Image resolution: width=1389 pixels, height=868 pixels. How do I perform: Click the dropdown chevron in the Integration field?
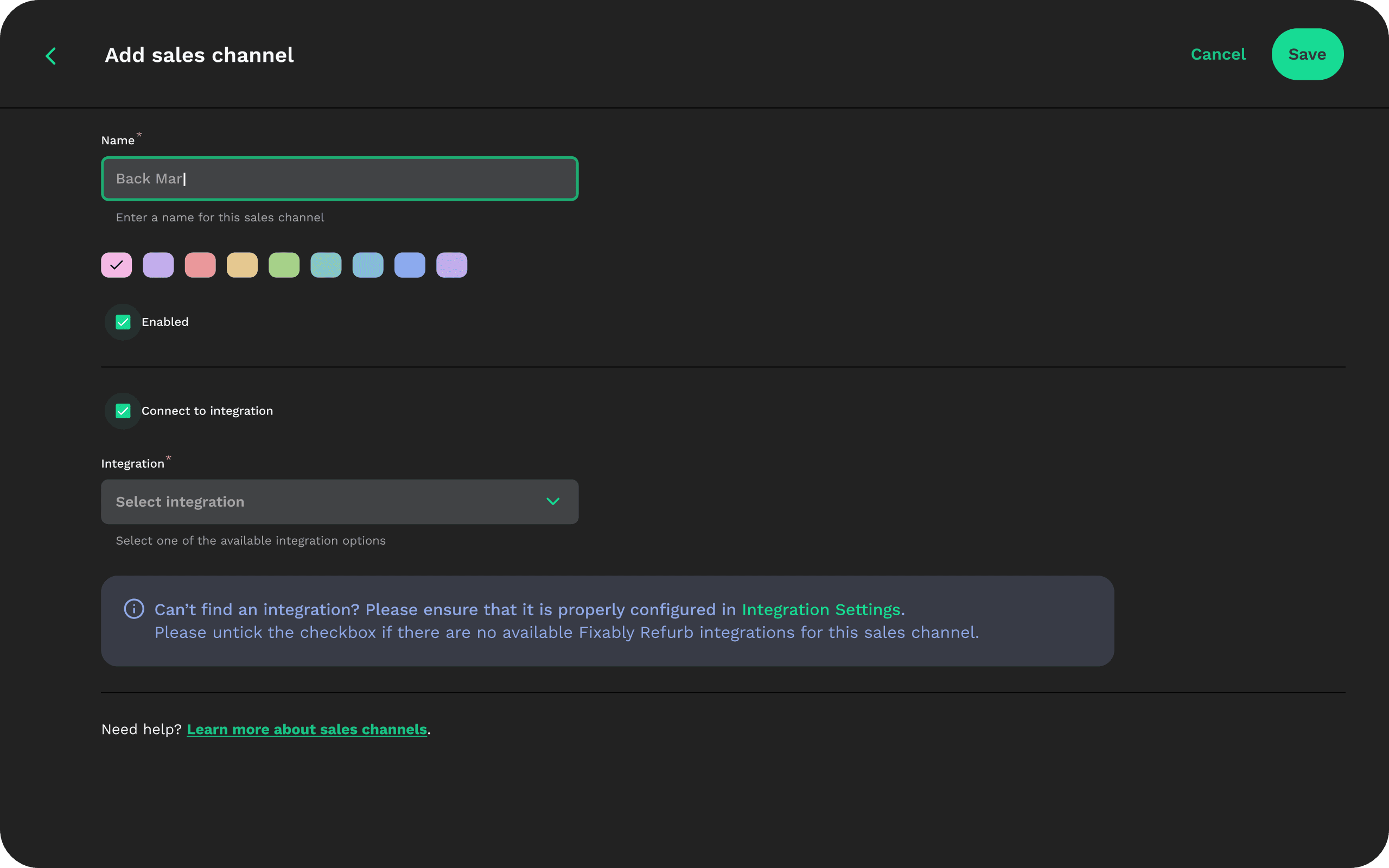(552, 501)
